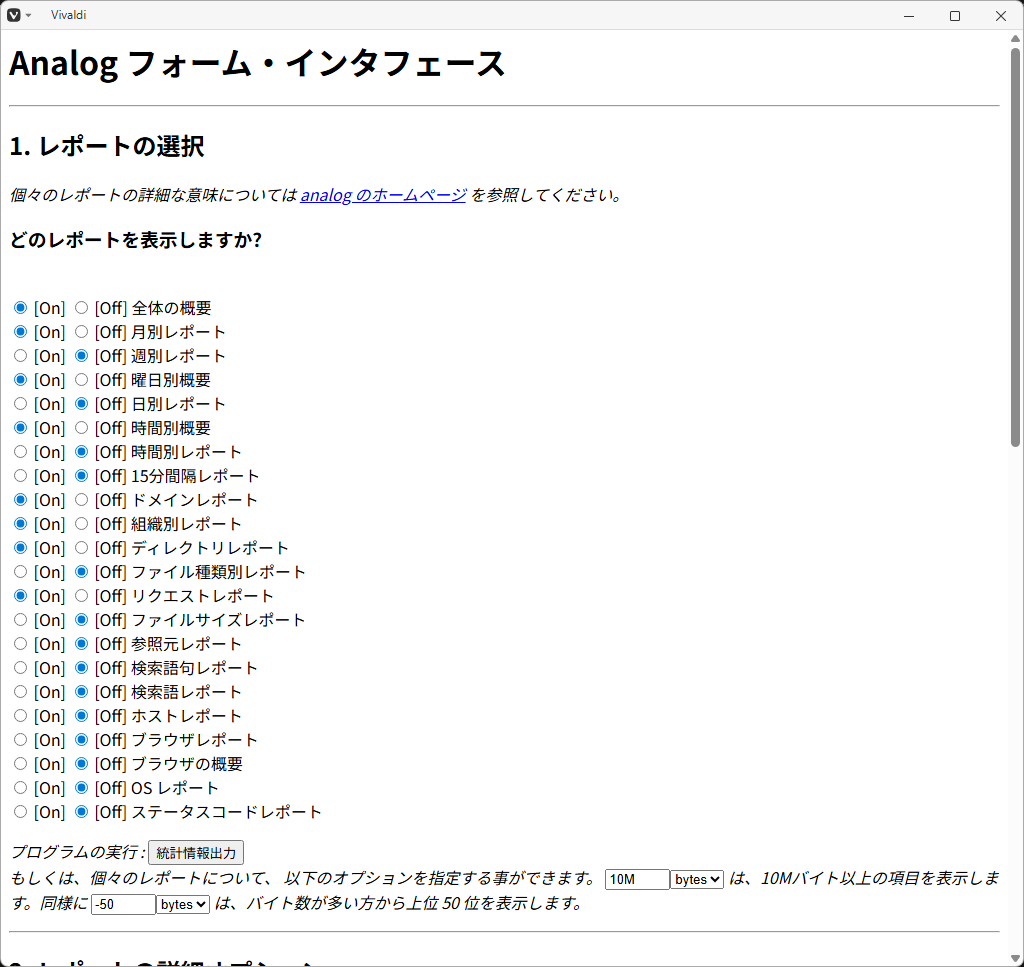Turn On 日別レポート
Screen dimensions: 1024x967
(20, 404)
